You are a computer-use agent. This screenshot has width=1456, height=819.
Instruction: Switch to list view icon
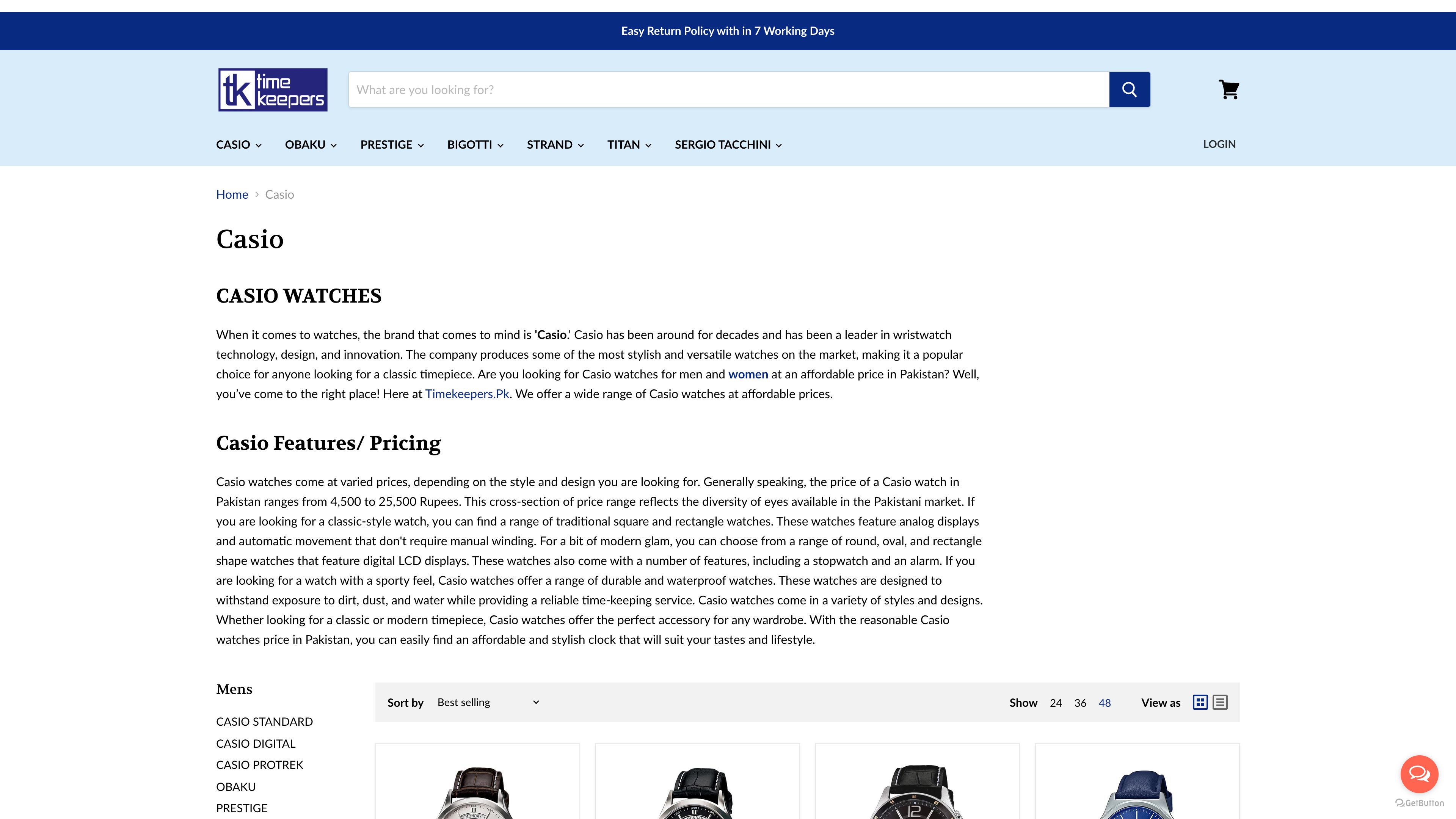click(1220, 702)
